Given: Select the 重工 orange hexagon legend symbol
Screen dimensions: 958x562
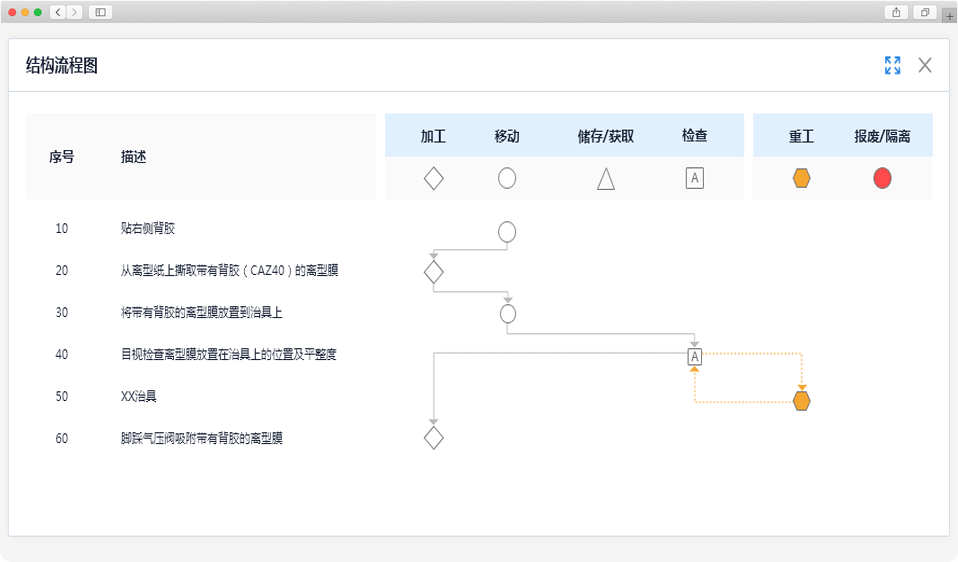Looking at the screenshot, I should pos(802,178).
